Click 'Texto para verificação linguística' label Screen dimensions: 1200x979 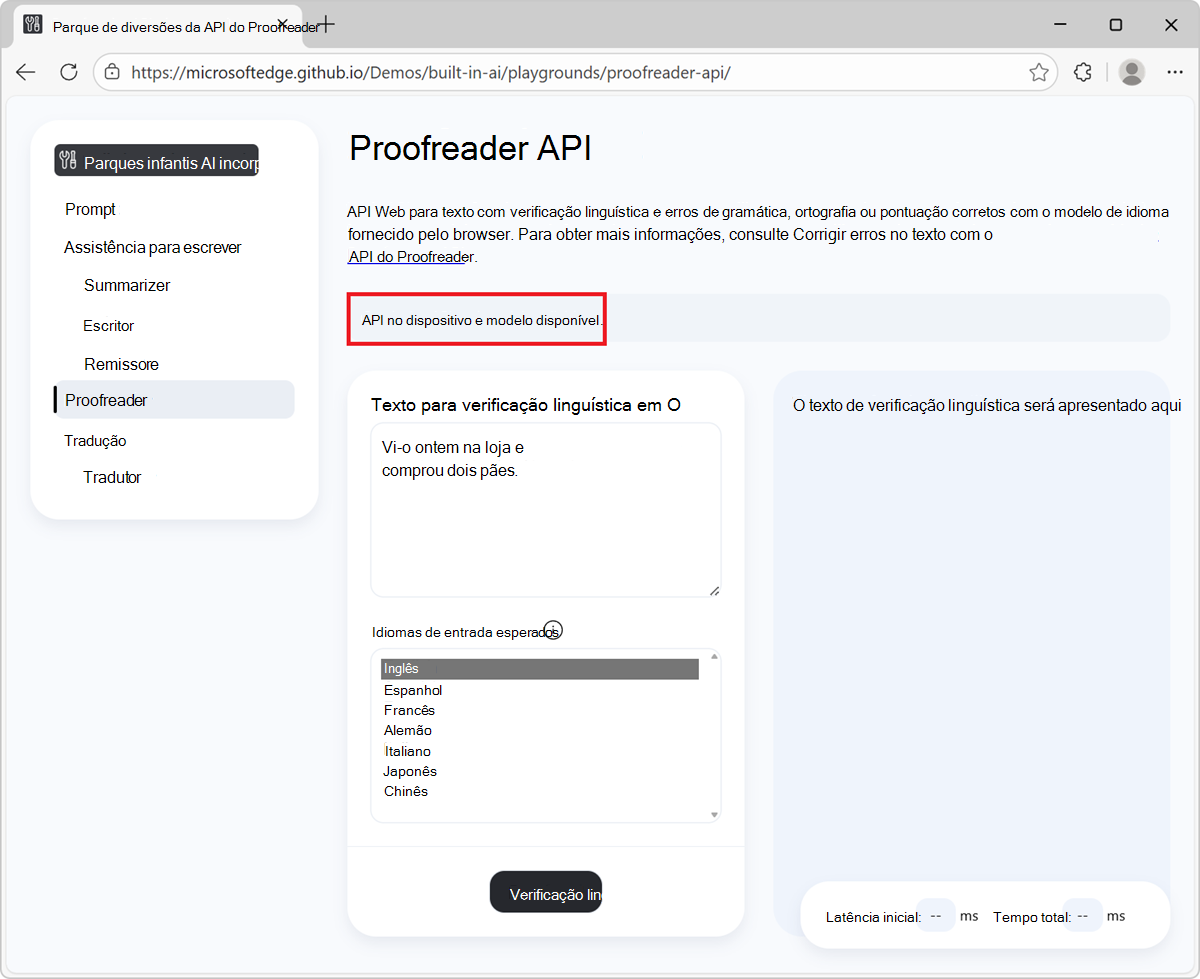tap(526, 405)
